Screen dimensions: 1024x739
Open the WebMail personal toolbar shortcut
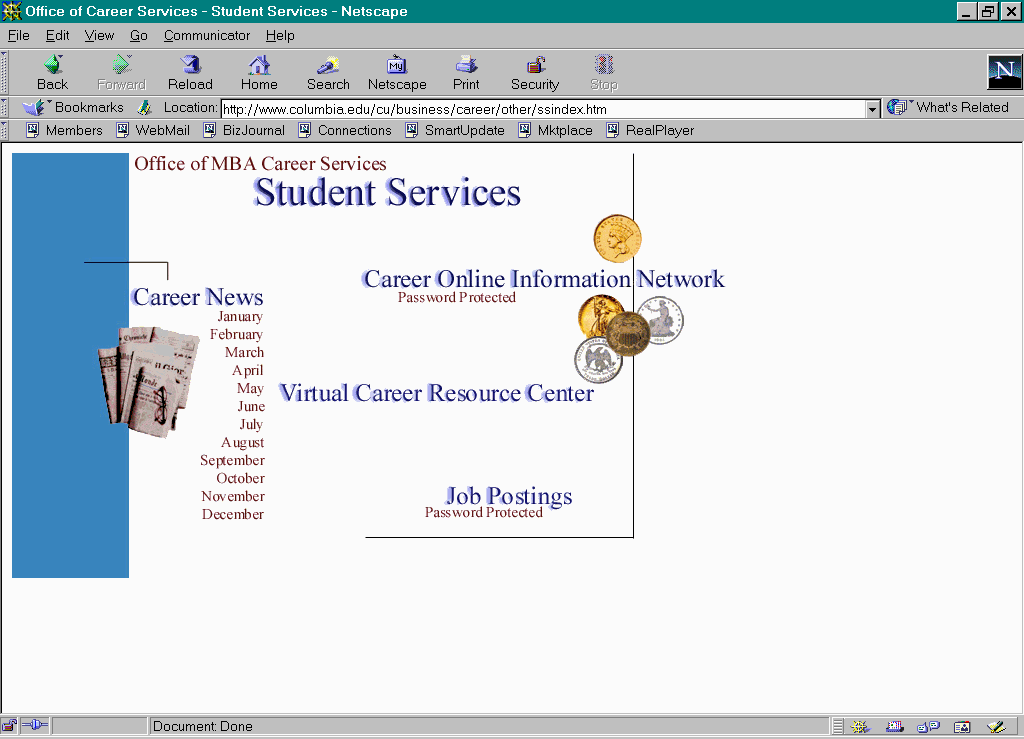click(153, 130)
